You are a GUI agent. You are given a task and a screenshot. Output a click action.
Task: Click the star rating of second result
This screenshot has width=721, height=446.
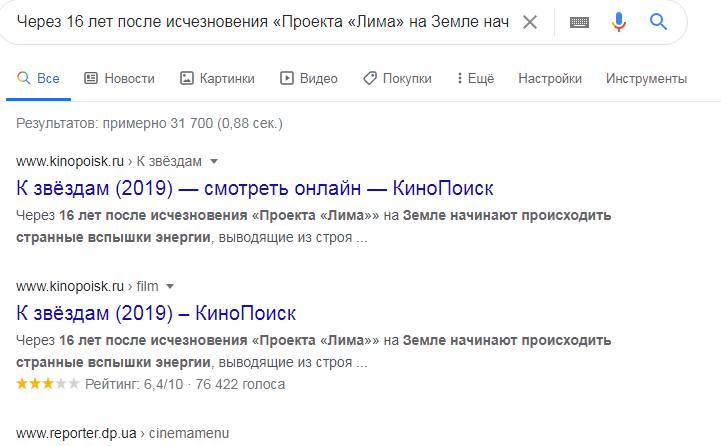(47, 383)
